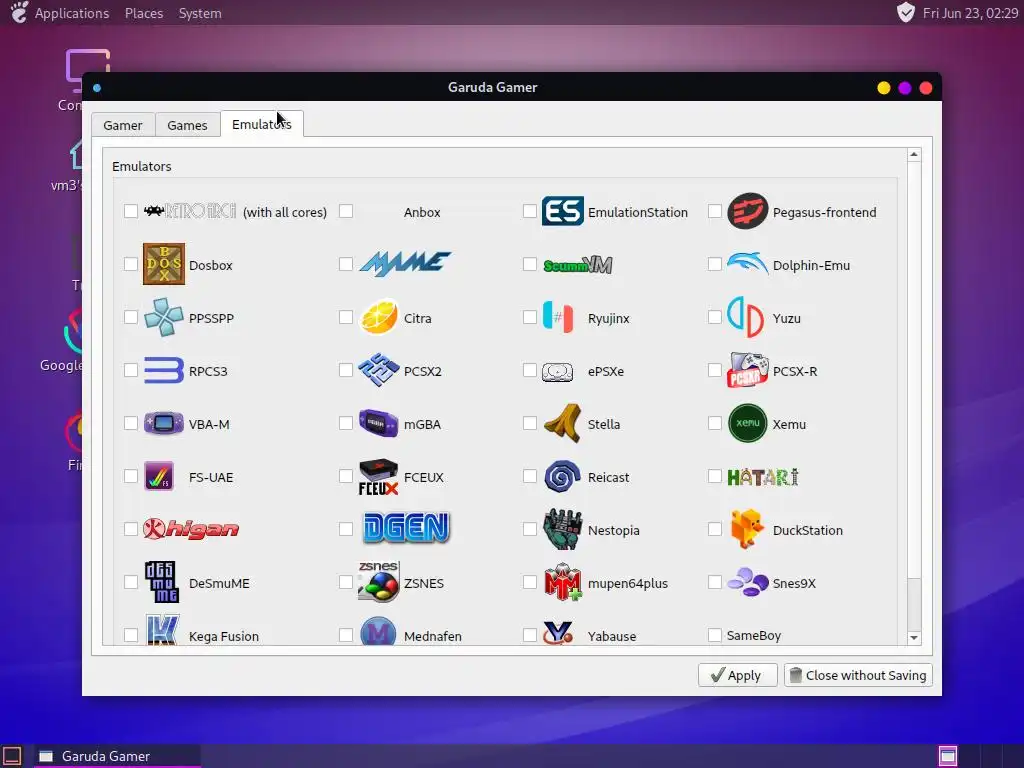The image size is (1024, 768).
Task: Click the Apply button
Action: [737, 675]
